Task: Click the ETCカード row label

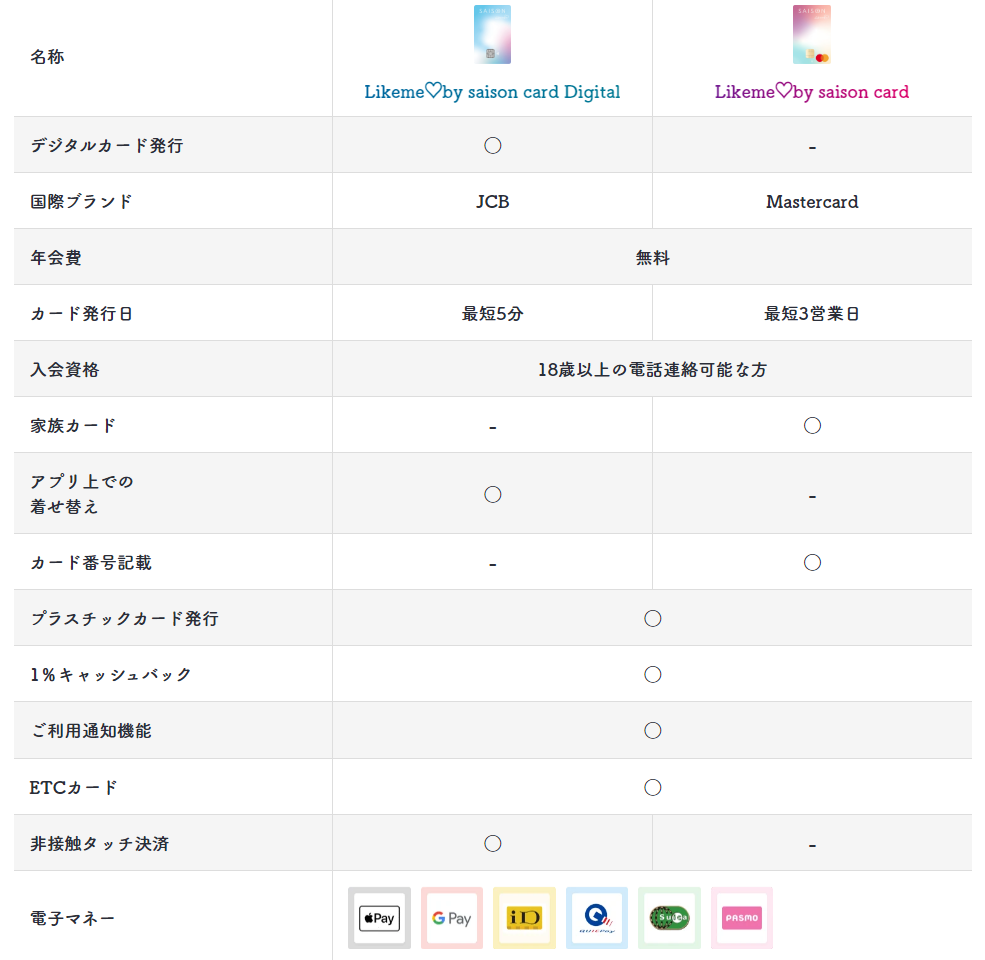Action: pos(73,787)
